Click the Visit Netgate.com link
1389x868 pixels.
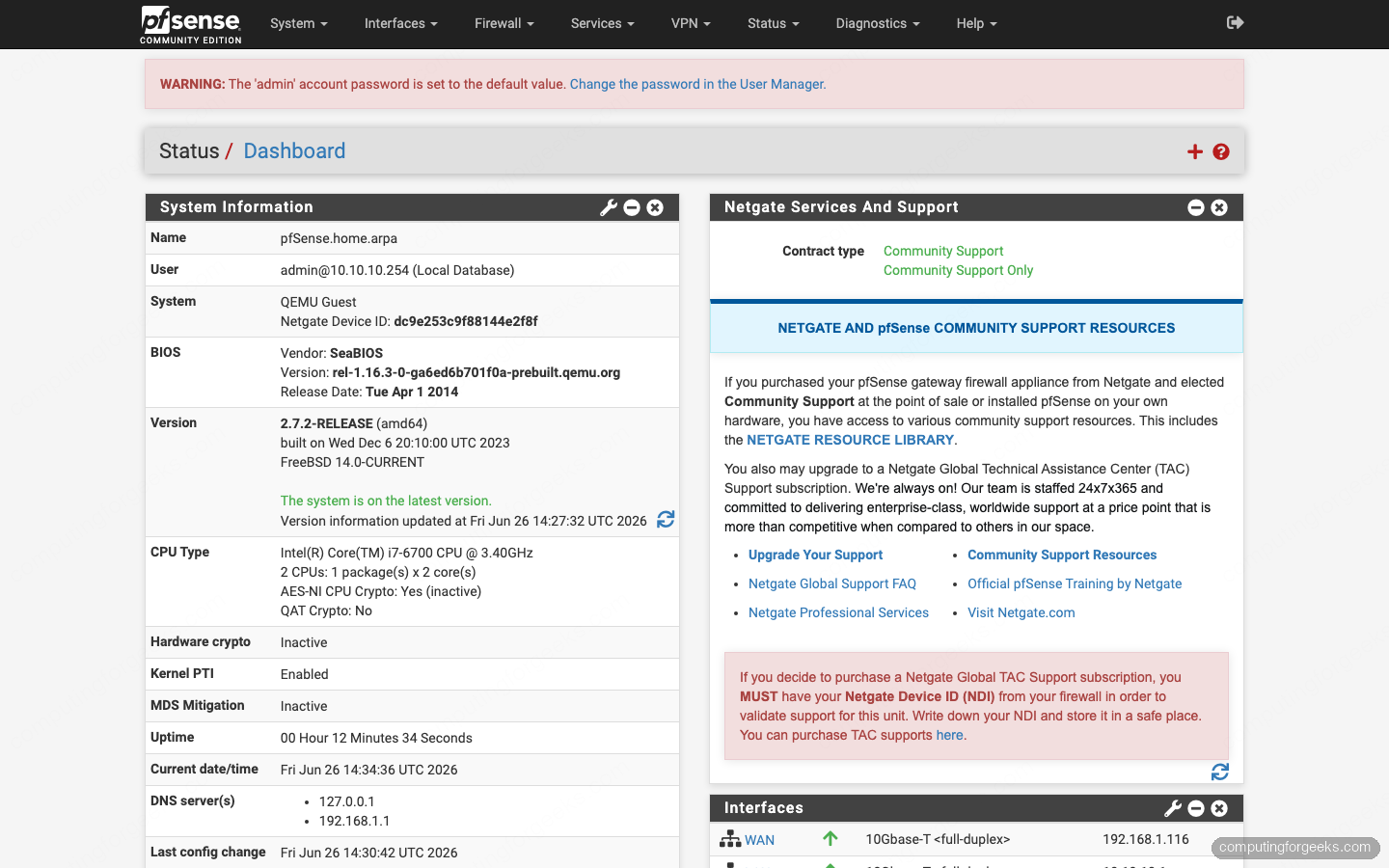click(1021, 612)
